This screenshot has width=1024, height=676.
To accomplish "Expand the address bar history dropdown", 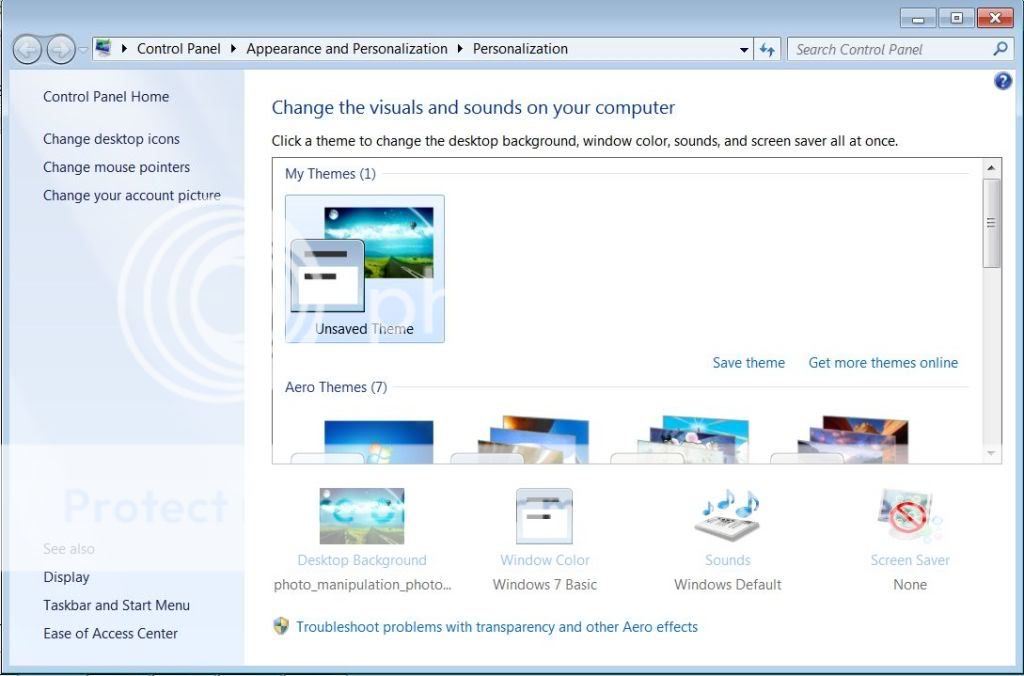I will pyautogui.click(x=744, y=50).
